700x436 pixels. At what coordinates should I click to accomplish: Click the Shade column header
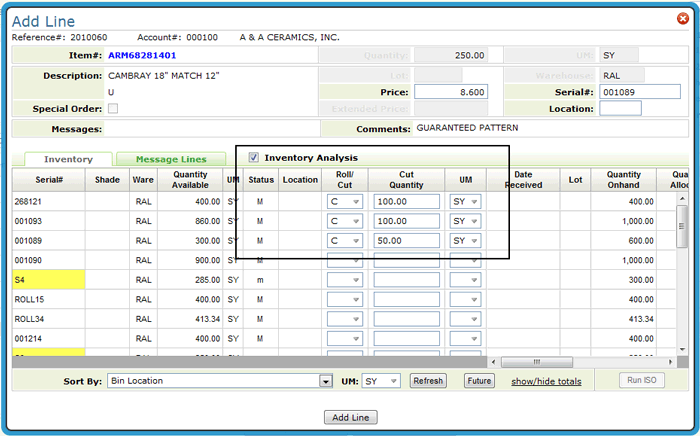[107, 180]
